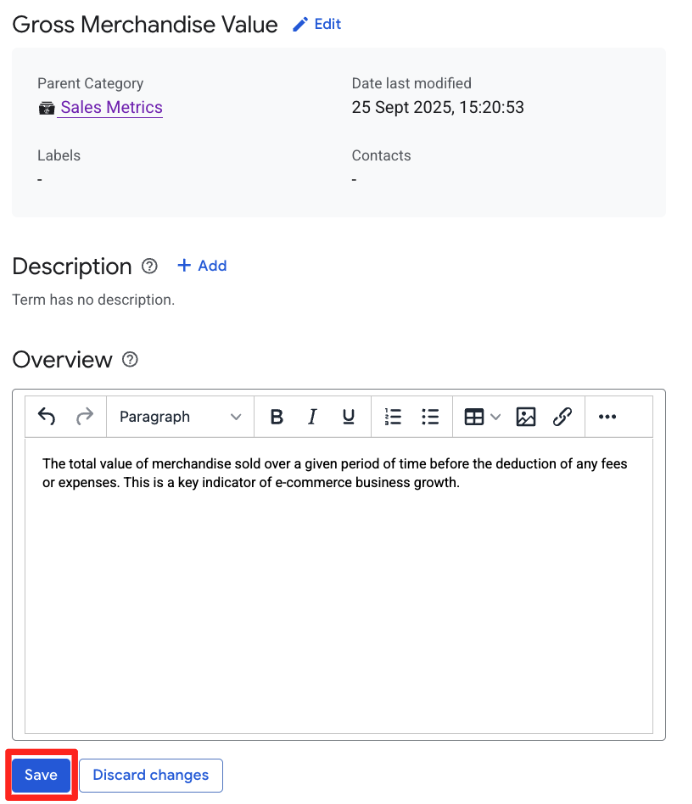Open the Paragraph style dropdown

click(180, 417)
